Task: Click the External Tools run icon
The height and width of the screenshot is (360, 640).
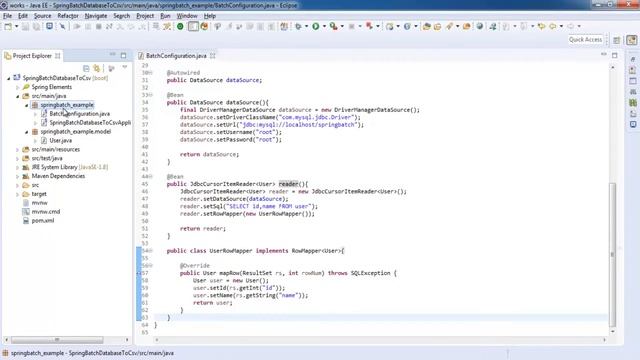Action: coord(333,27)
